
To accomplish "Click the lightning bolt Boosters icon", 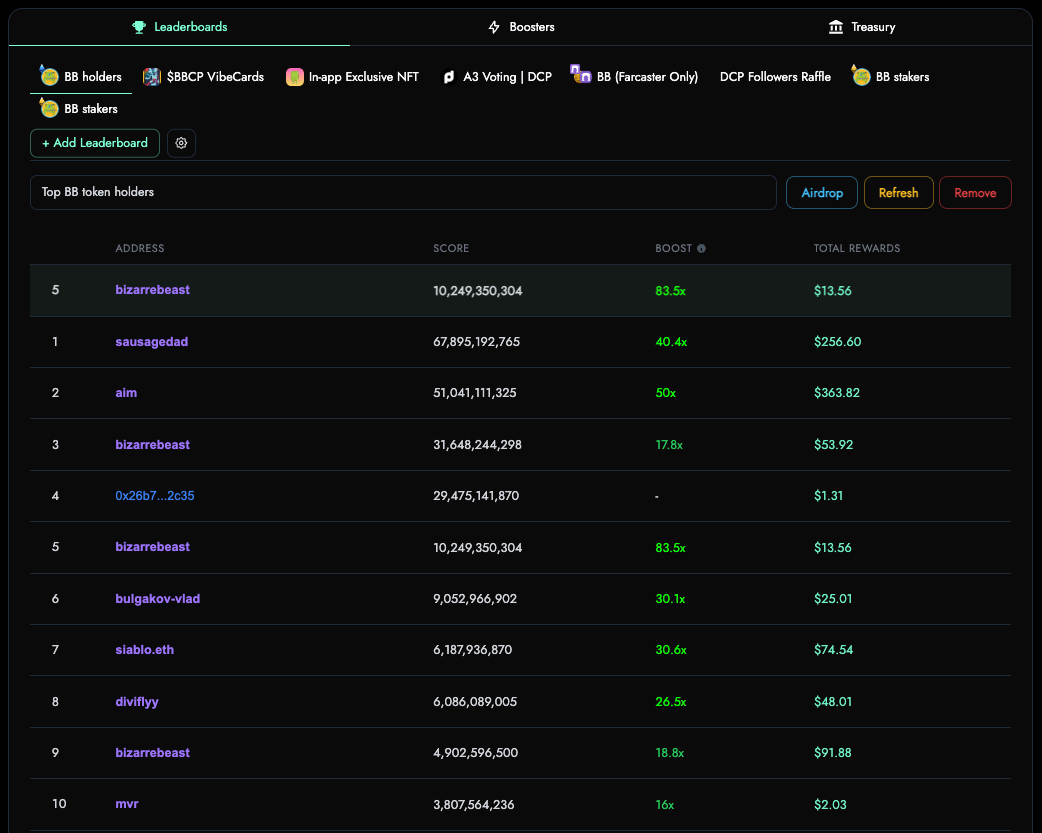I will click(494, 27).
